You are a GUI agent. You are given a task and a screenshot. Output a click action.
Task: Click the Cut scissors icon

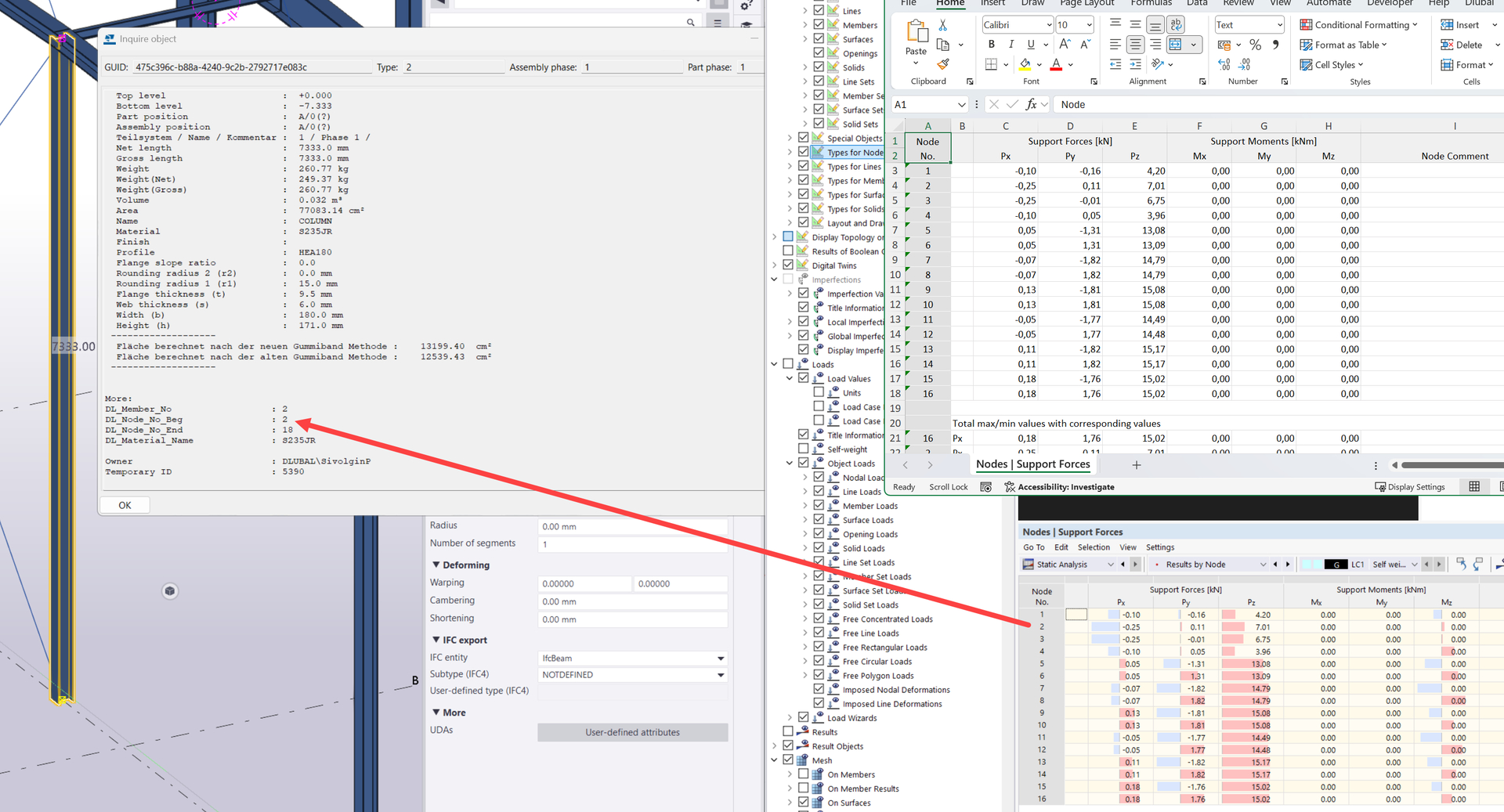pyautogui.click(x=943, y=25)
